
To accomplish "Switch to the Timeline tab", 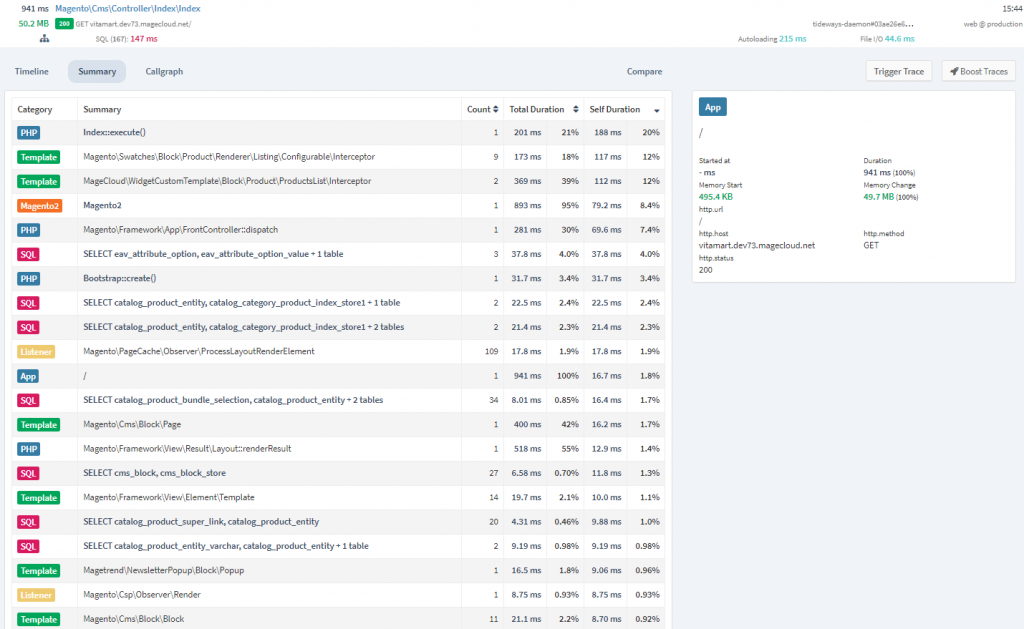I will pos(31,71).
